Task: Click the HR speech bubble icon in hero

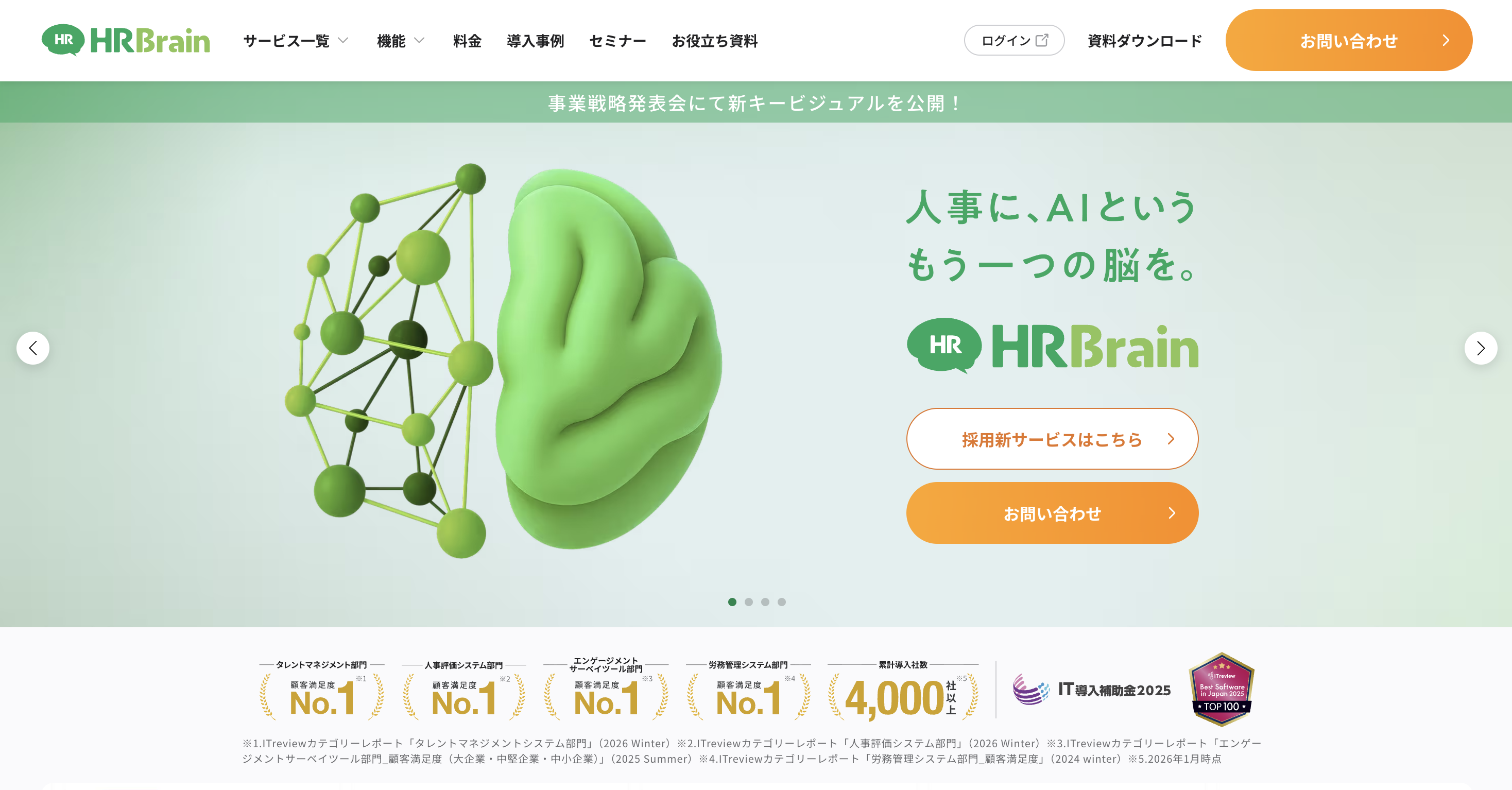Action: coord(945,346)
